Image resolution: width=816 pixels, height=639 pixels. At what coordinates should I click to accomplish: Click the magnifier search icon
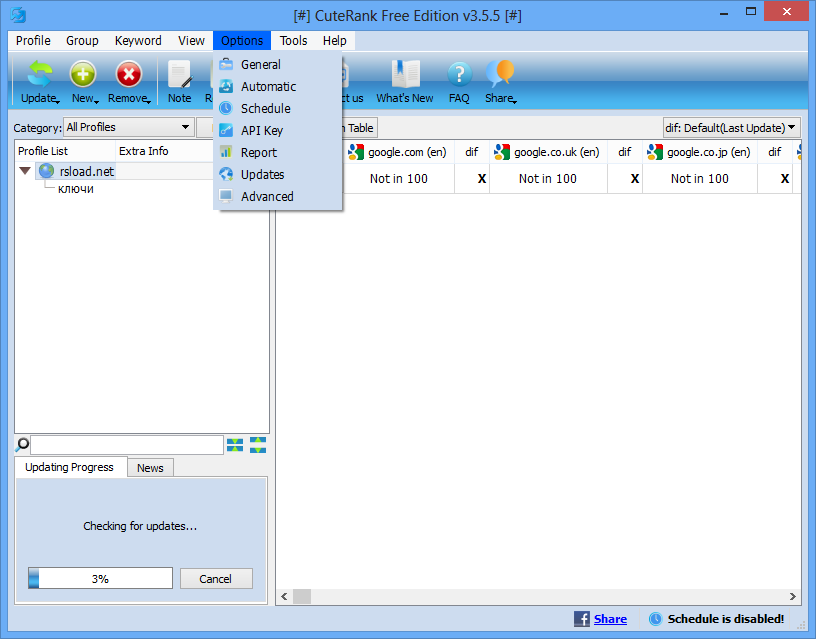pos(22,445)
